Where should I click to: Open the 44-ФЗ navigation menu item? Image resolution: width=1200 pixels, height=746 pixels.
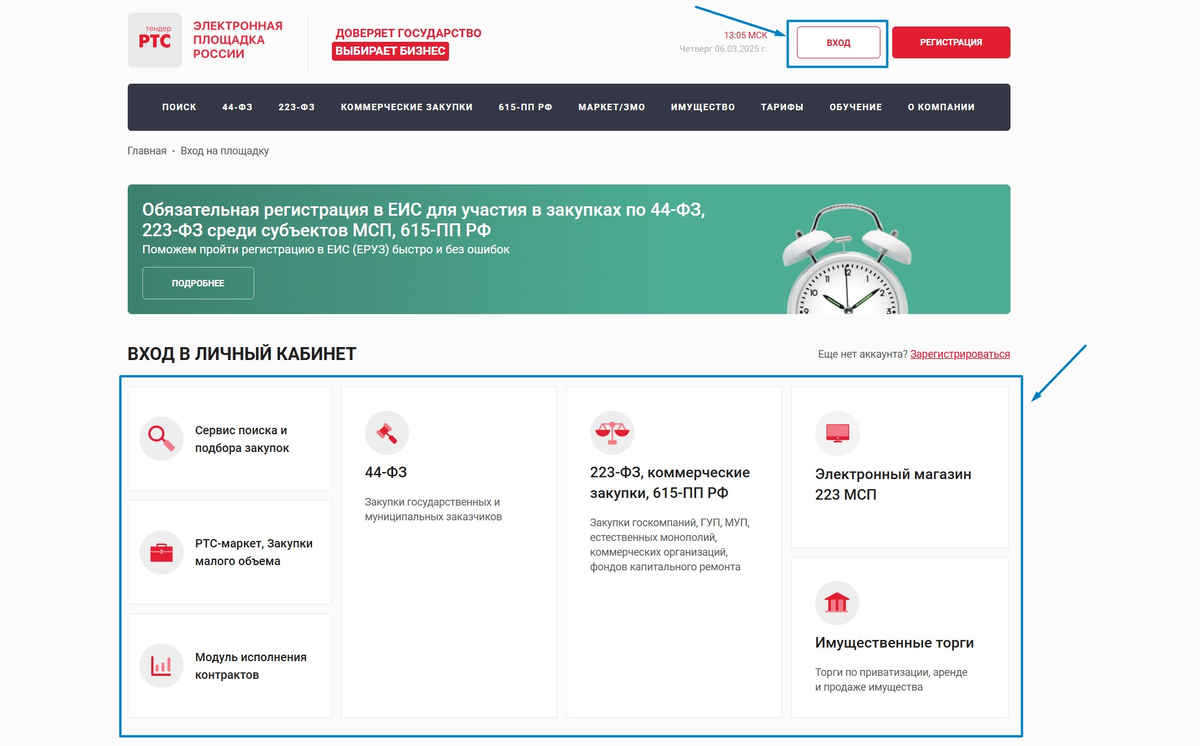[237, 107]
